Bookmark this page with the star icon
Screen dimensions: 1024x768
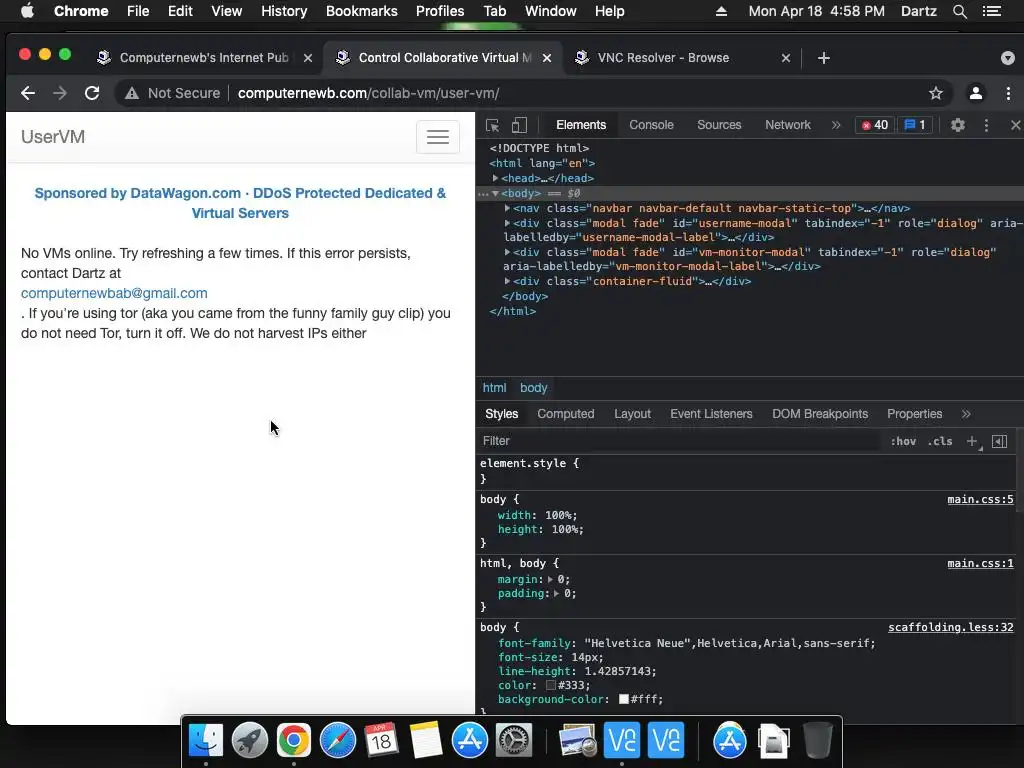(936, 93)
